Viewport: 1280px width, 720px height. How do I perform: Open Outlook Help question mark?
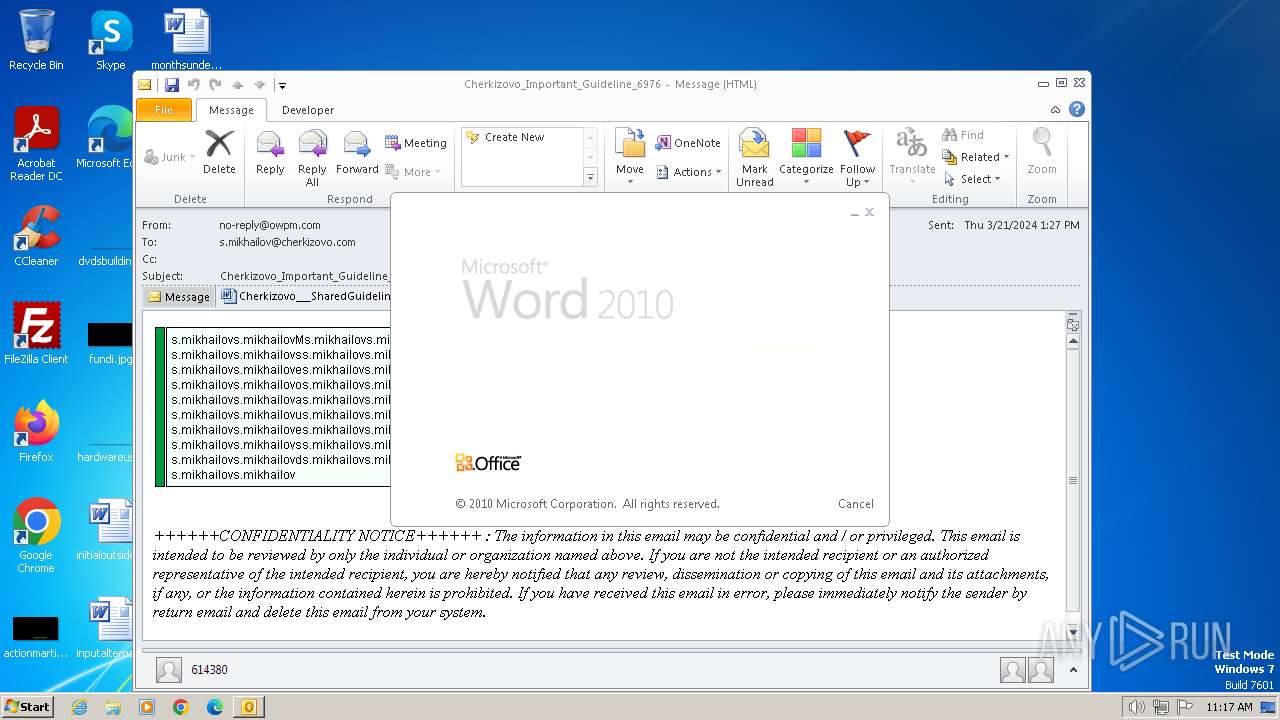click(1077, 110)
